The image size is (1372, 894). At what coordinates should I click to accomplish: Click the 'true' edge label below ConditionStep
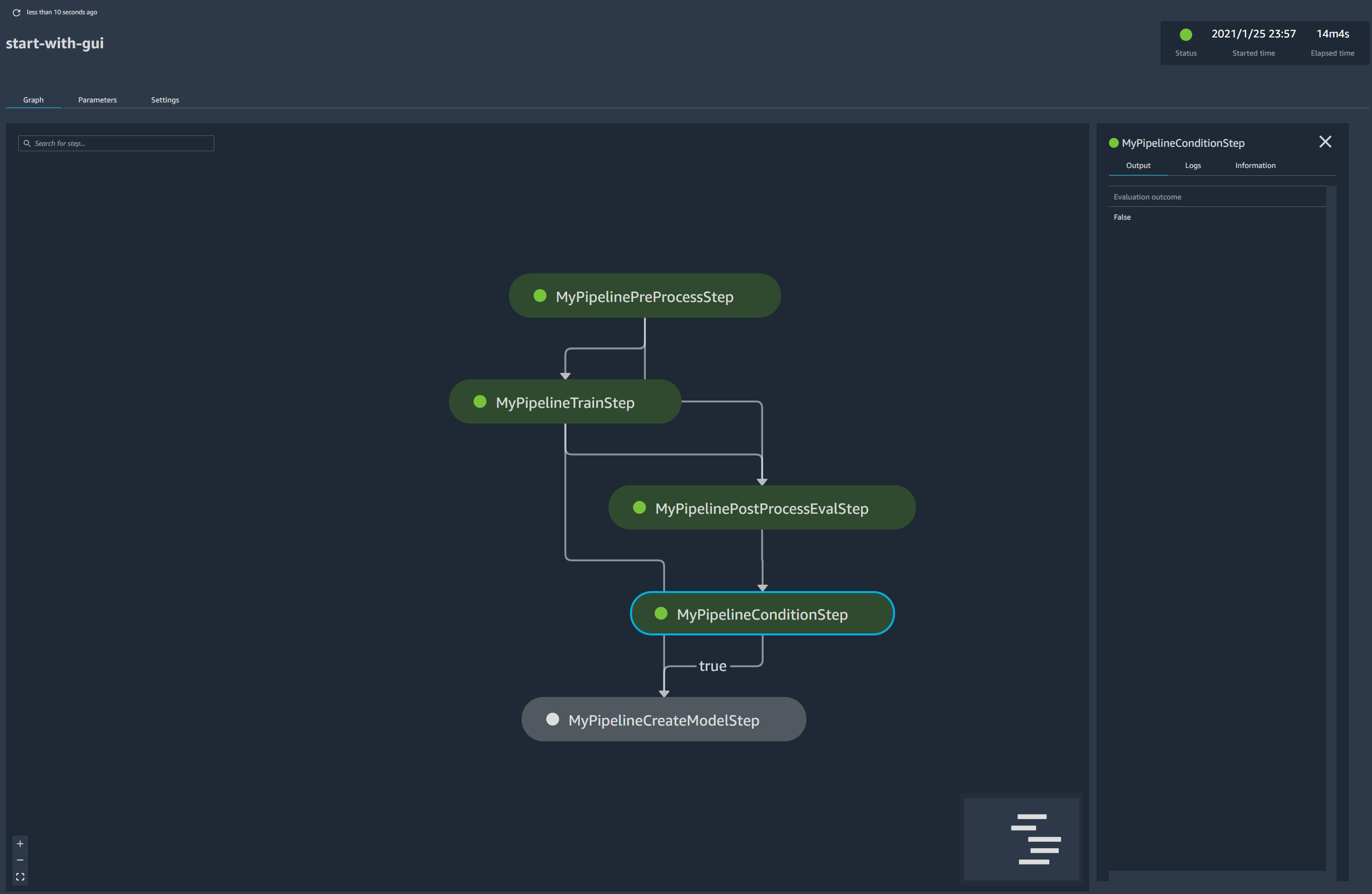click(x=713, y=667)
